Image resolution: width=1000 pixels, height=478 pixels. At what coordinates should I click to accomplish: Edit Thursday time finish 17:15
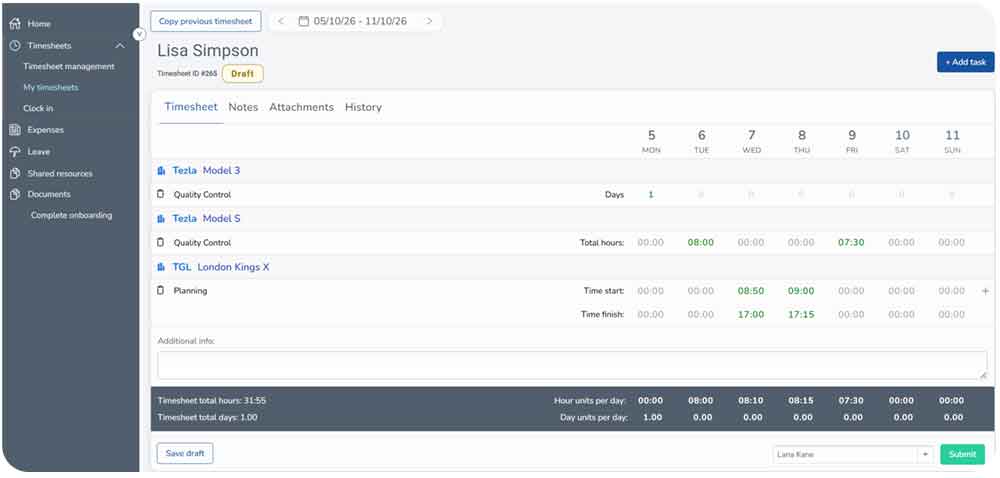pyautogui.click(x=801, y=315)
